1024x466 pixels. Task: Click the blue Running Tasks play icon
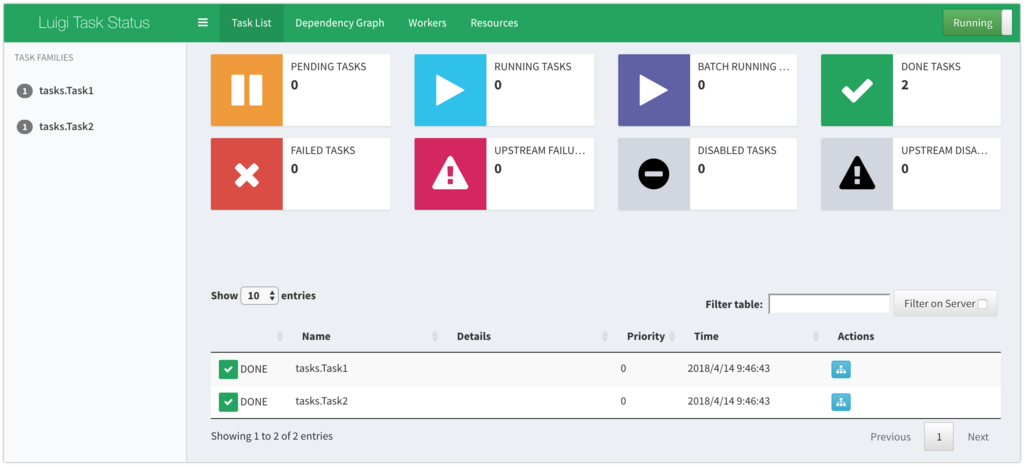[450, 90]
